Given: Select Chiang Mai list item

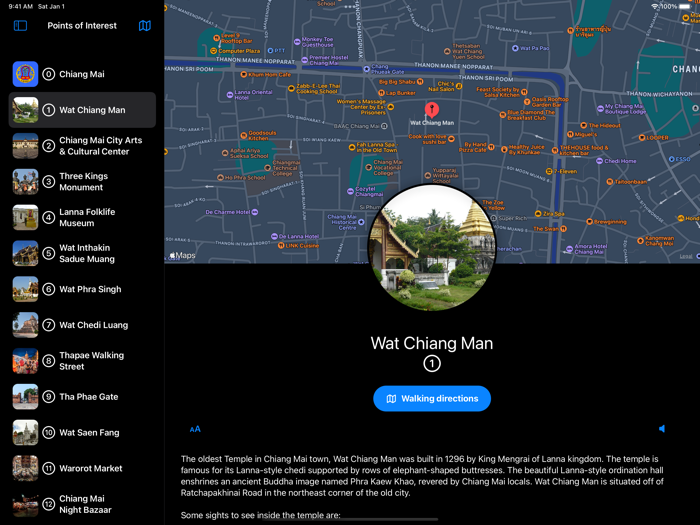Looking at the screenshot, I should click(x=82, y=74).
